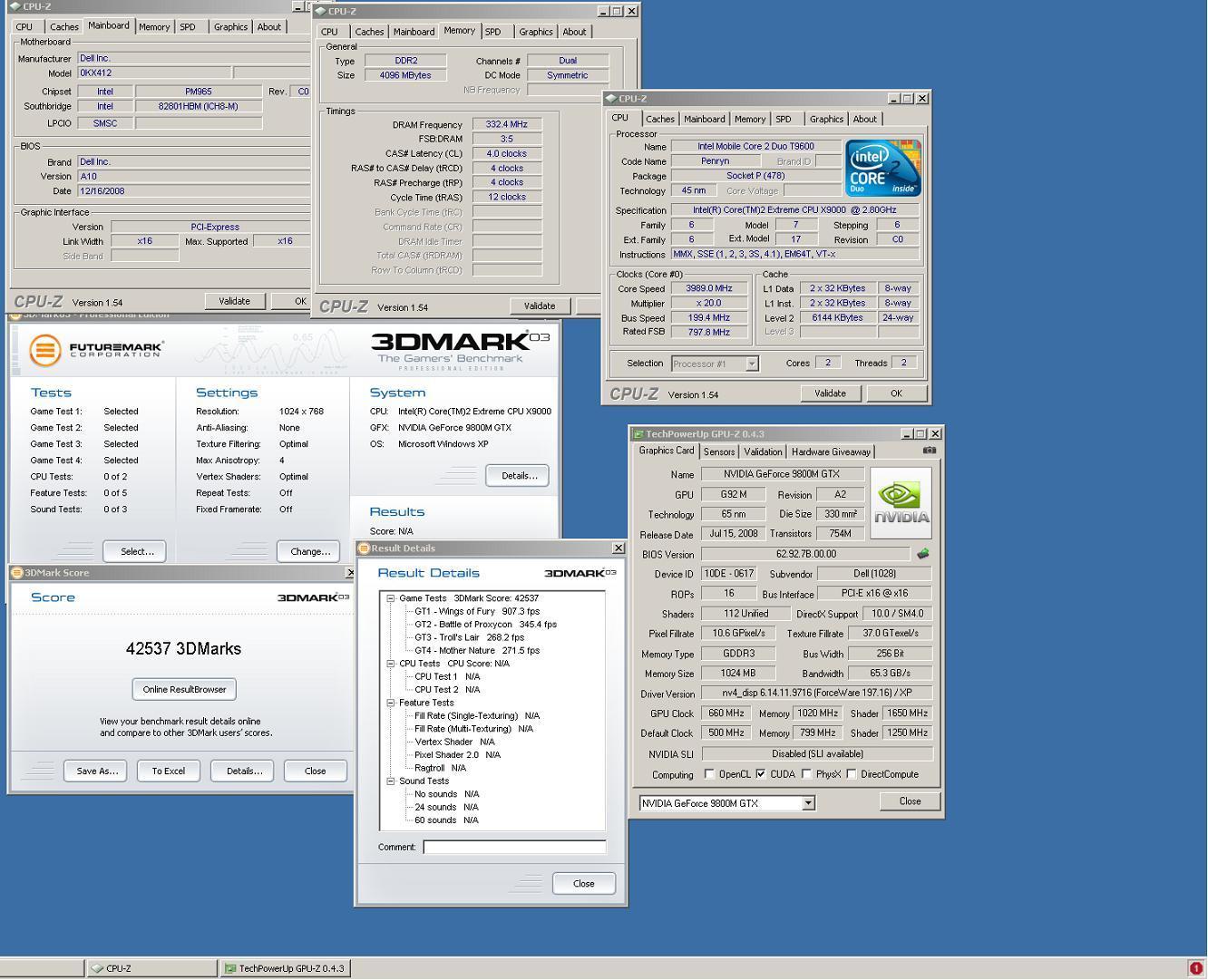Collapse the Feature Tests tree node
This screenshot has height=980, width=1208.
click(x=391, y=703)
